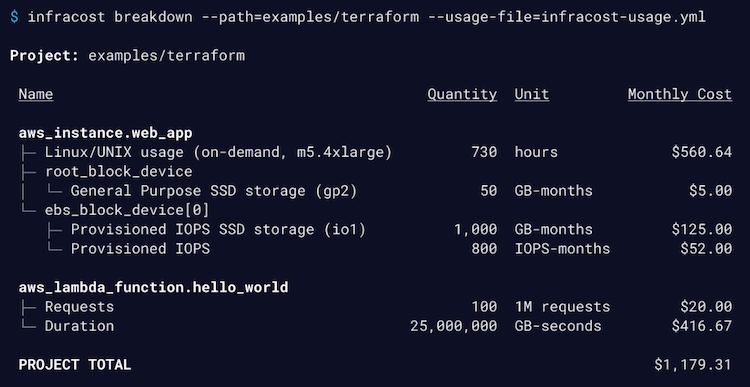Select the aws_instance.web_app resource heading
The height and width of the screenshot is (387, 750).
(x=106, y=133)
